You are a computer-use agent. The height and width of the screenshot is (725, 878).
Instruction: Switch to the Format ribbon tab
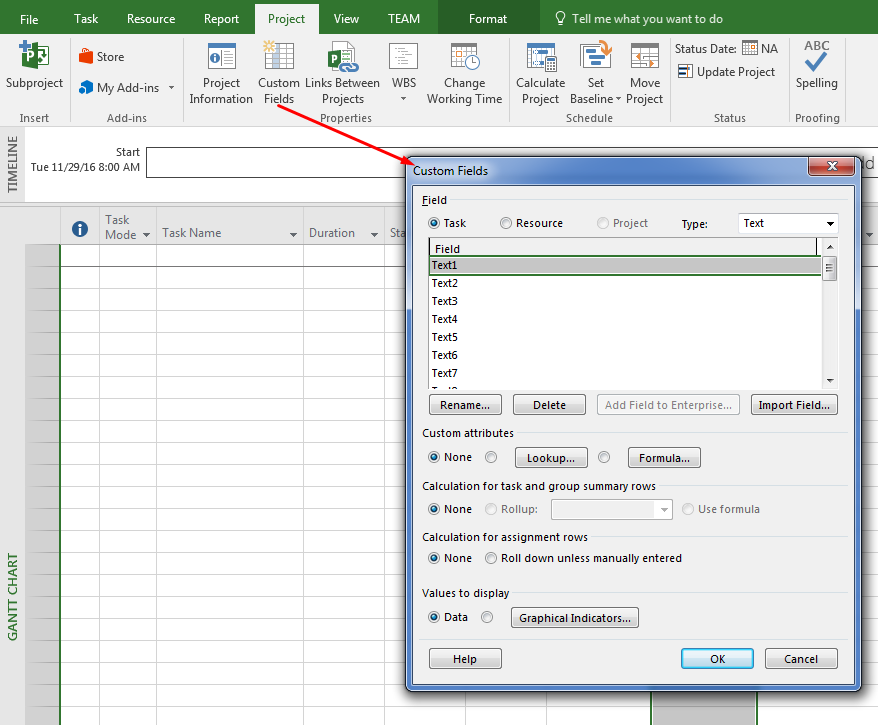[487, 17]
